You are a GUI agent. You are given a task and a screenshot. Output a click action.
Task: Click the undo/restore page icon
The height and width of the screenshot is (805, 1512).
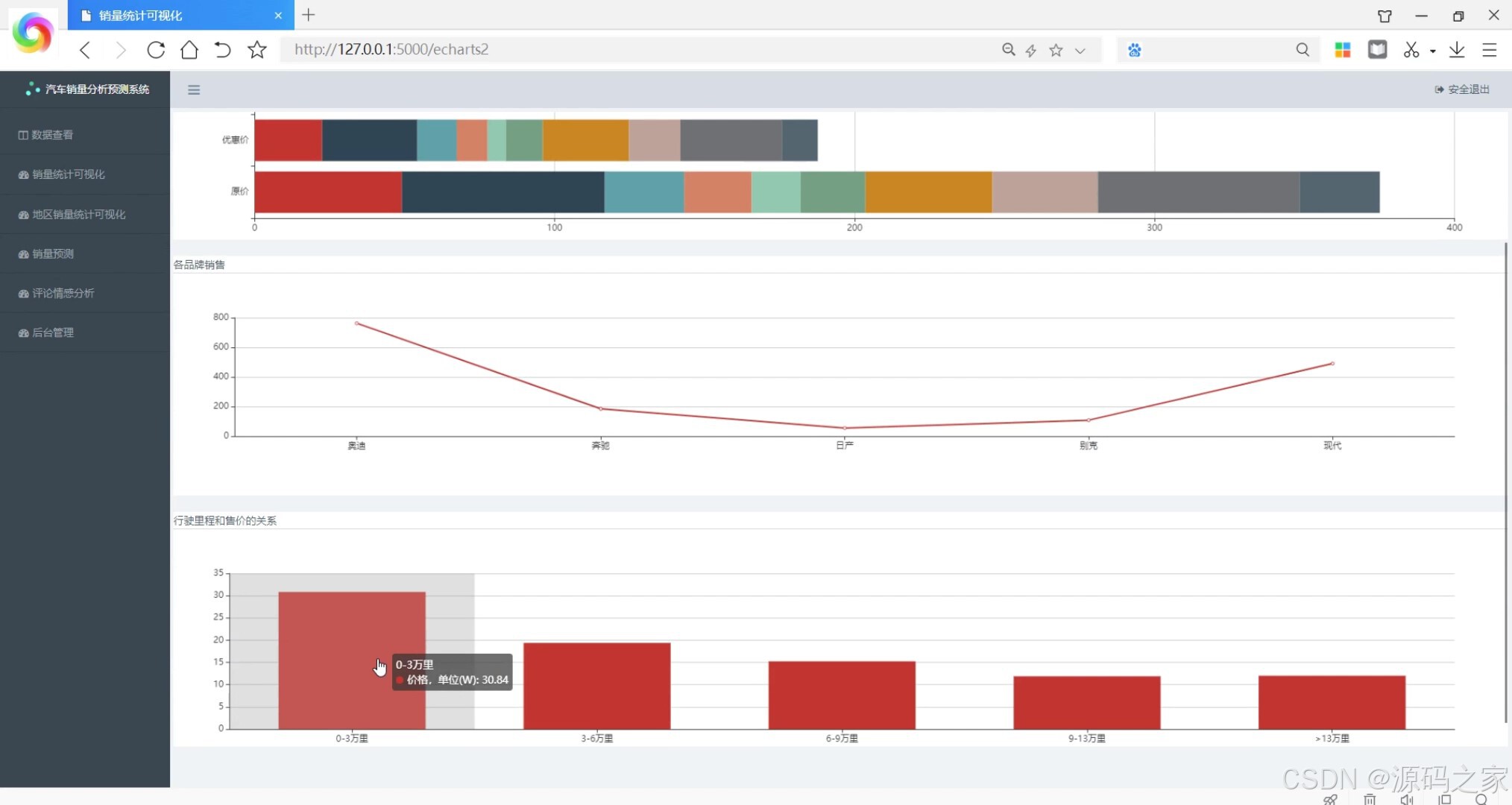(x=222, y=50)
